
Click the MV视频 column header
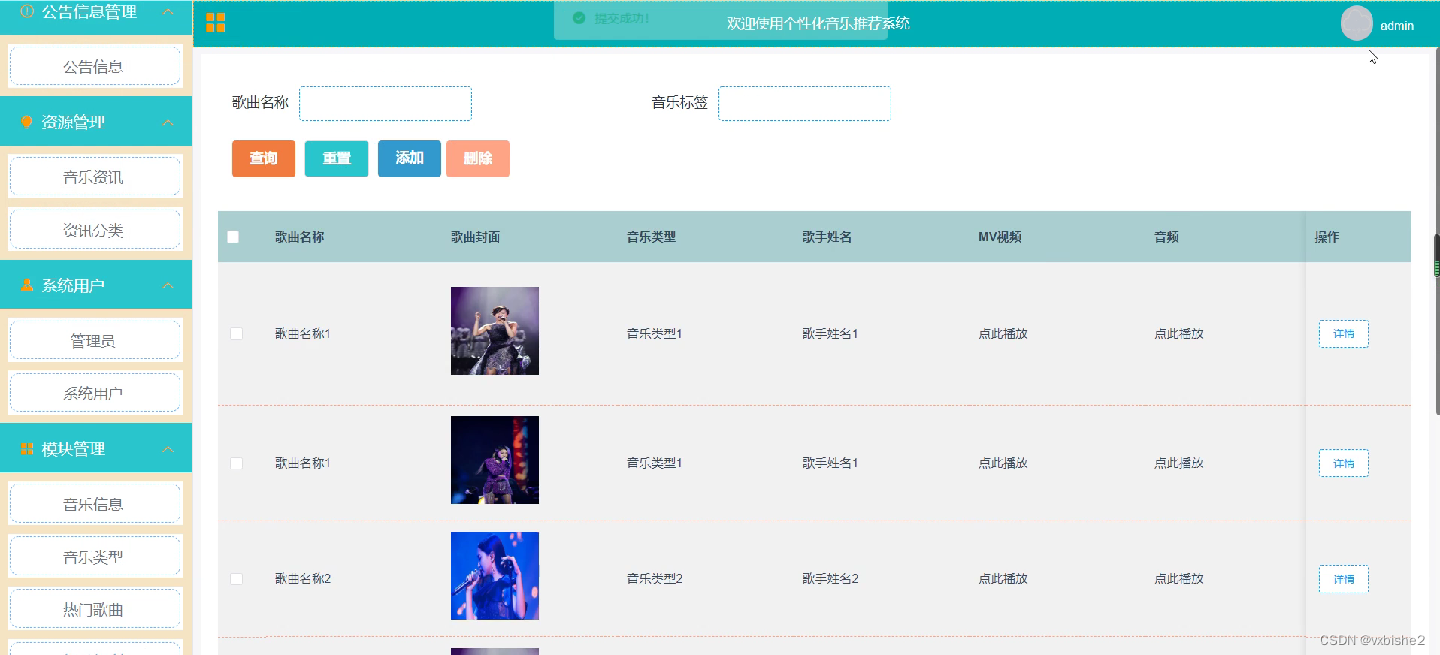(x=1000, y=237)
